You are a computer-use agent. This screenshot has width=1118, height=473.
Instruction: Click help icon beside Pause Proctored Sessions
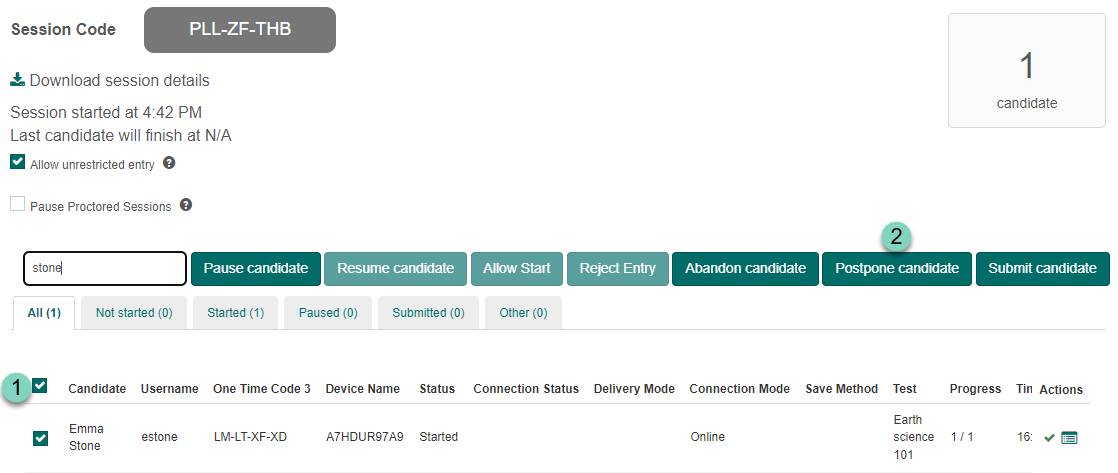click(185, 205)
